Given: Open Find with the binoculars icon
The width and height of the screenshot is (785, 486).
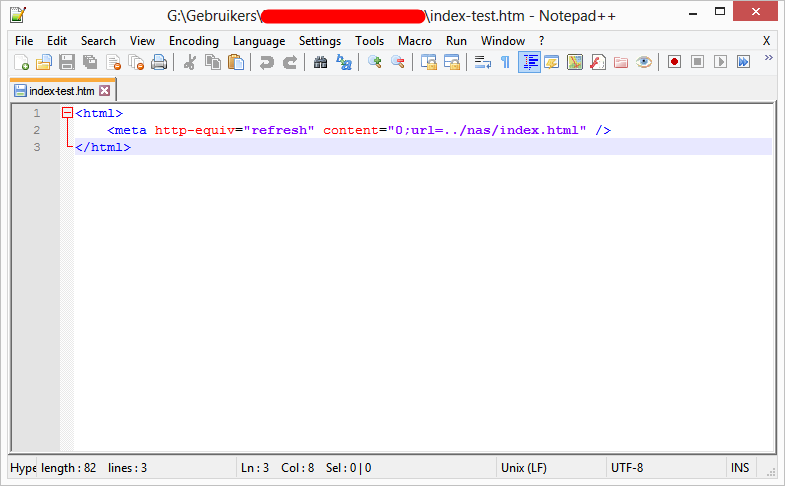Looking at the screenshot, I should pos(320,62).
